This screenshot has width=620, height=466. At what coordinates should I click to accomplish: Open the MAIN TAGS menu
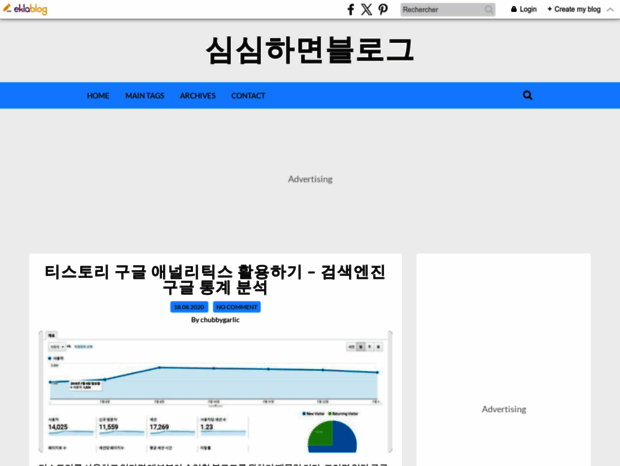(x=145, y=96)
